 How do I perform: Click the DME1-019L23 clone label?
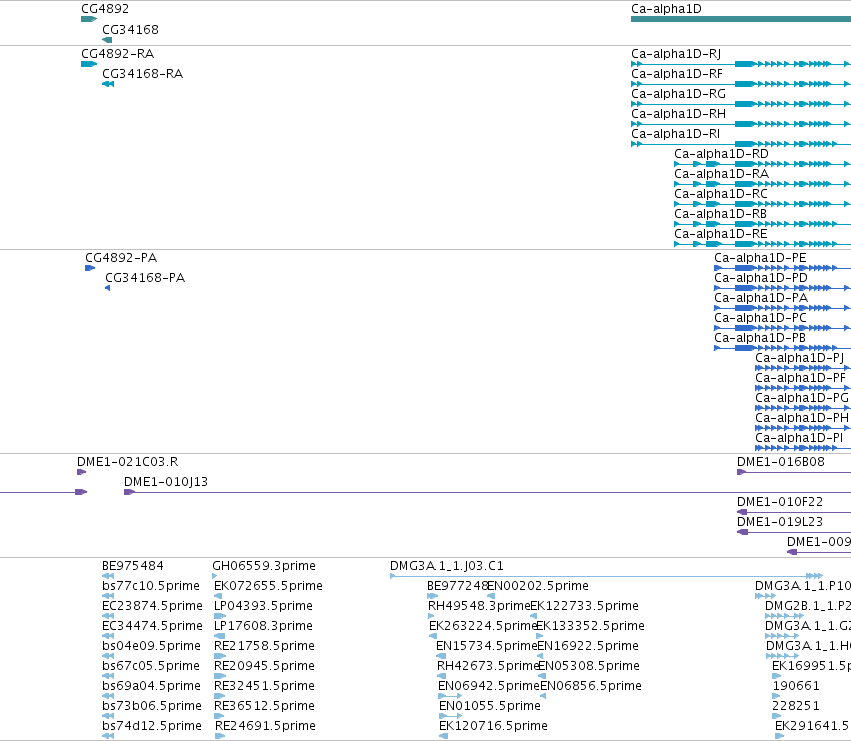click(x=780, y=522)
